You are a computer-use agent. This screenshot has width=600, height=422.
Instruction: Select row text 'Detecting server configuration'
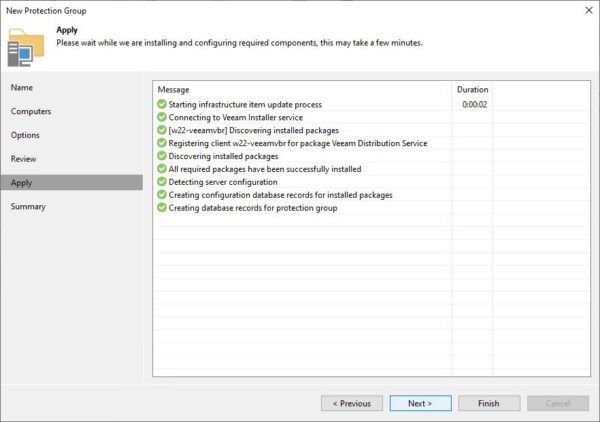223,182
